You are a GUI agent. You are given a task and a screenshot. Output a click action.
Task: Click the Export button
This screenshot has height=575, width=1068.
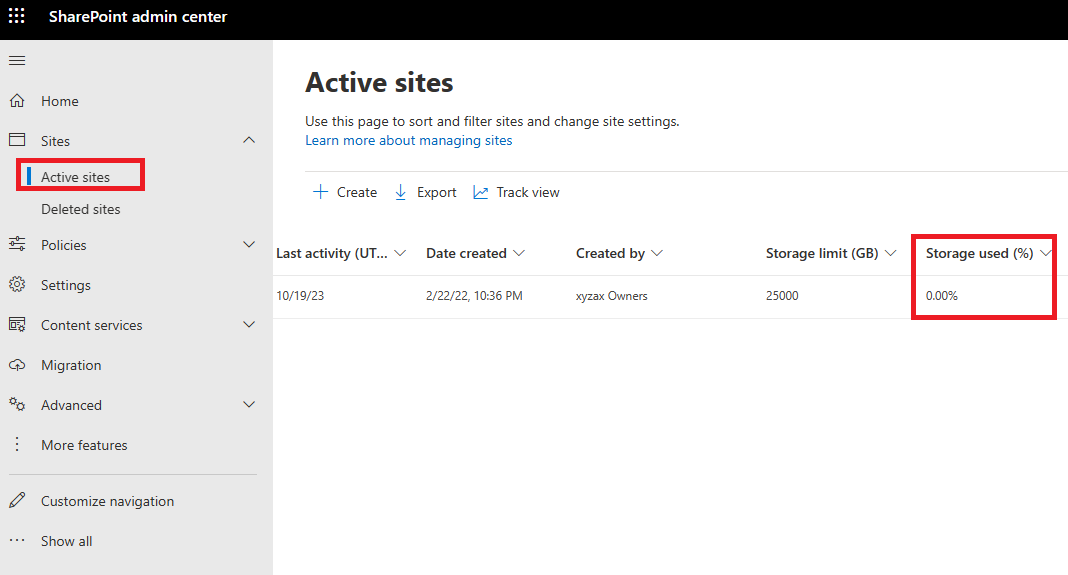click(425, 192)
